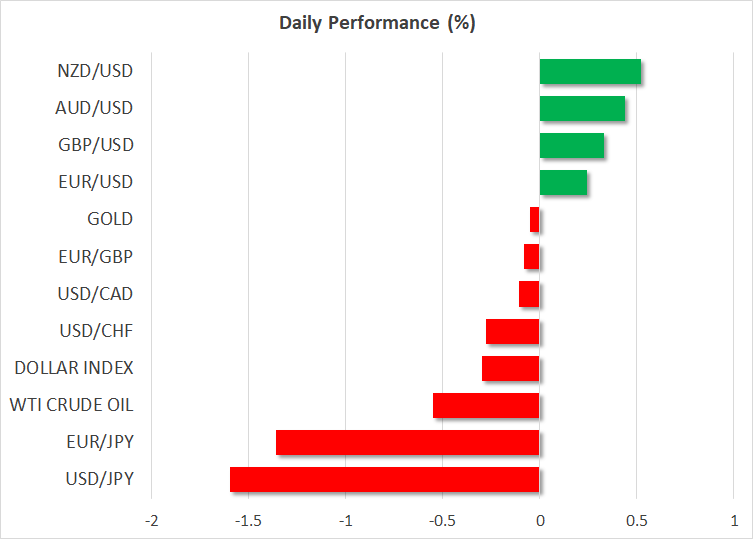
Task: Click the -2 axis tick label
Action: tap(151, 520)
